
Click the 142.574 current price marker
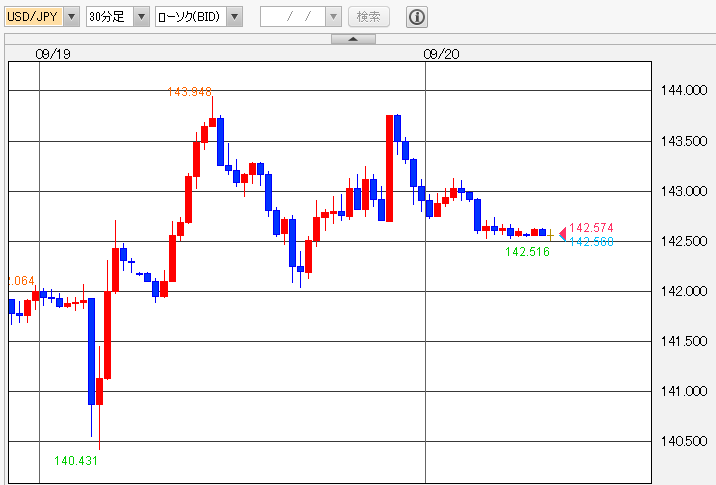(x=591, y=227)
